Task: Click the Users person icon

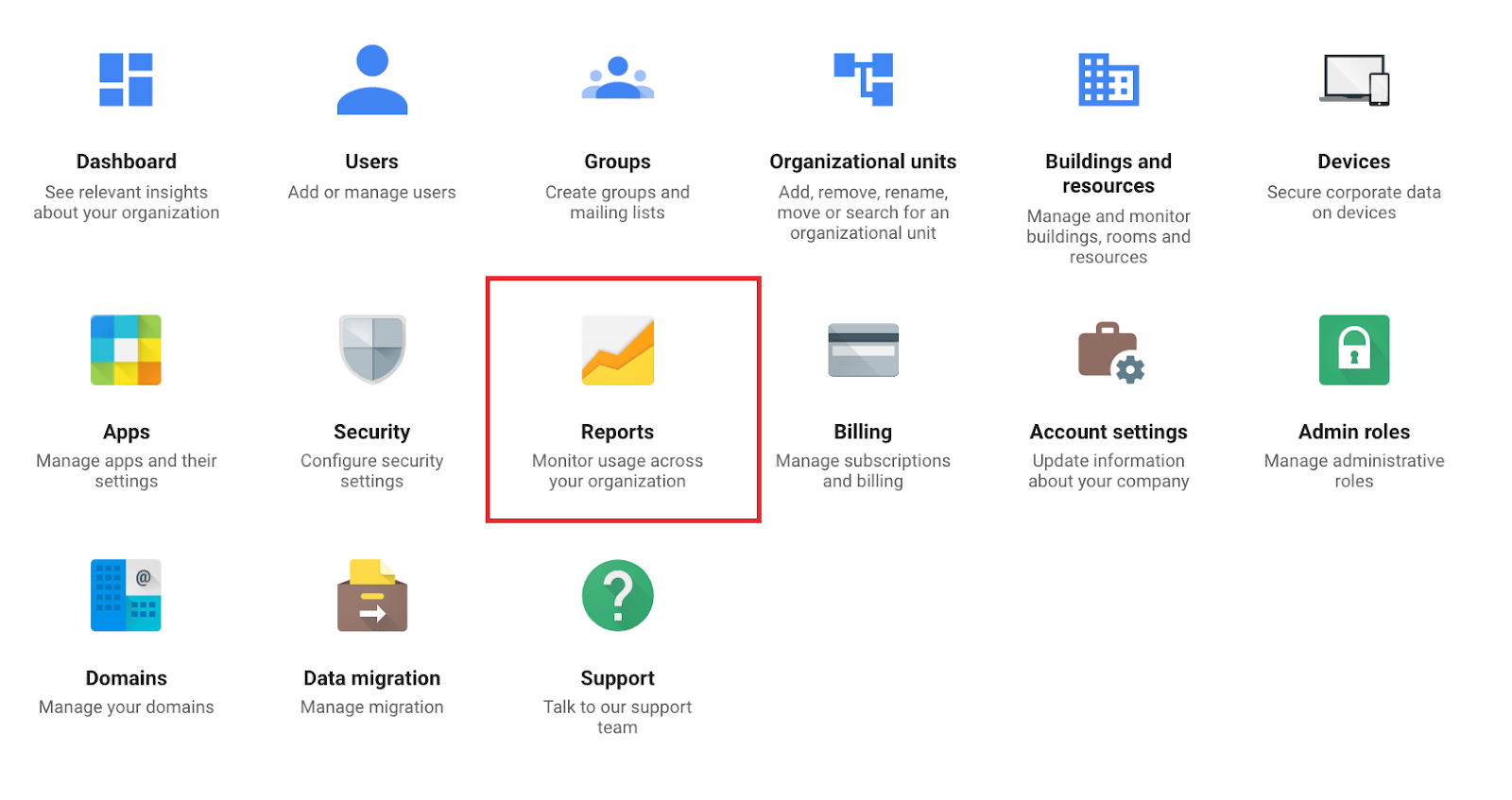Action: click(372, 79)
